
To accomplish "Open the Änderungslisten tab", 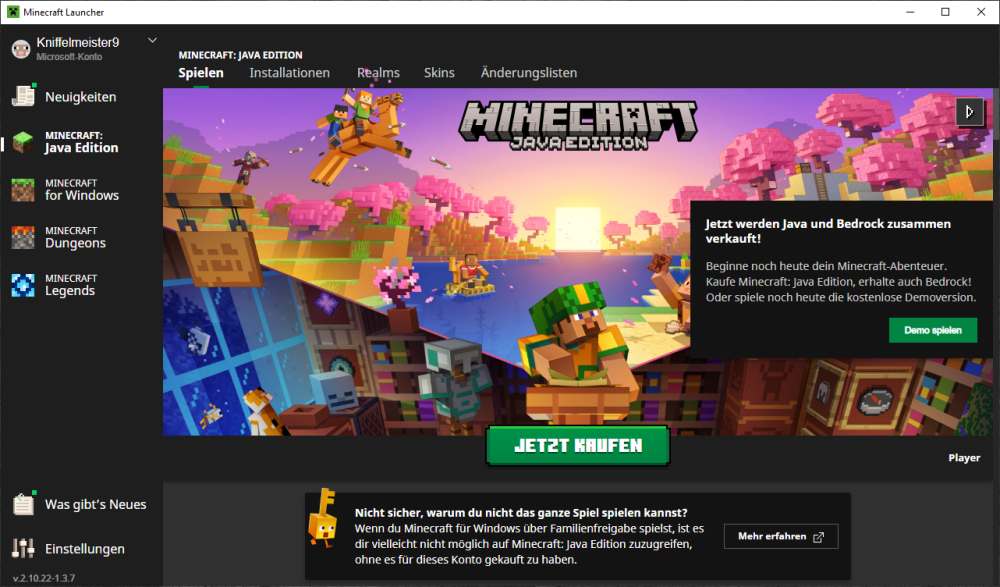I will (x=529, y=73).
